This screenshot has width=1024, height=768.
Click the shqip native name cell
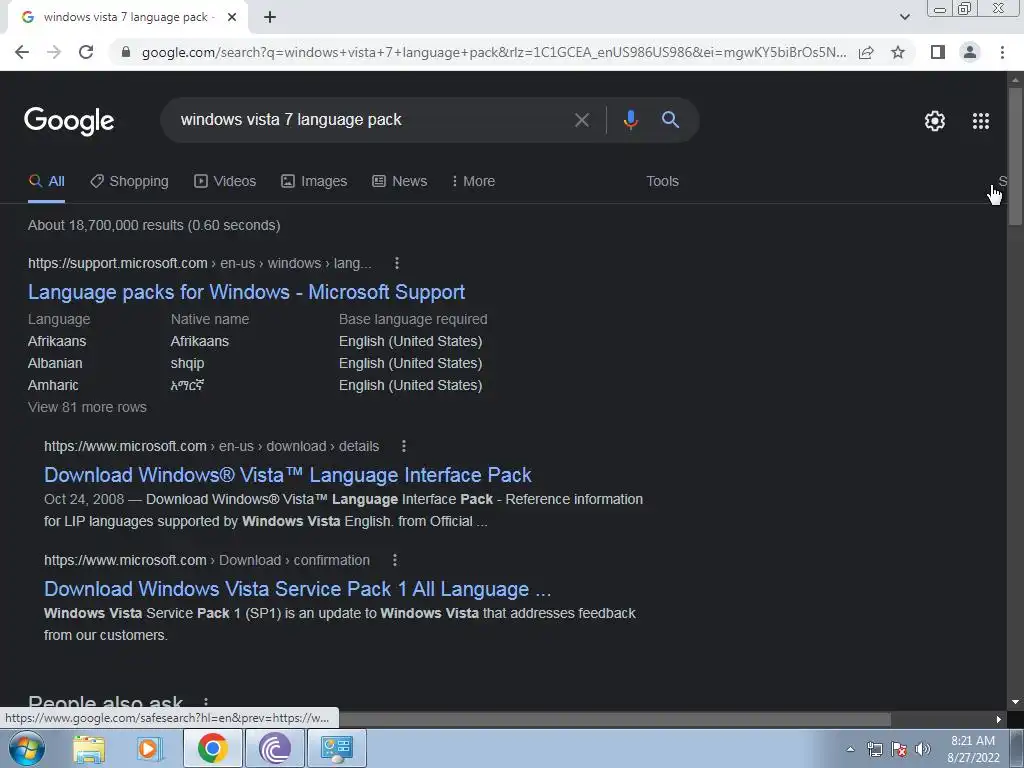tap(187, 363)
